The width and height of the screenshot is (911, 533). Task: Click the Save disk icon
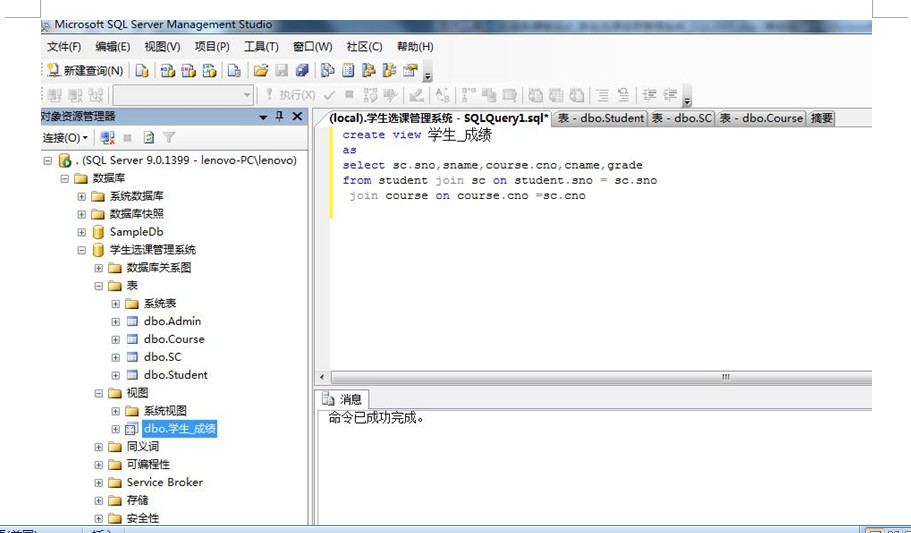tap(282, 71)
